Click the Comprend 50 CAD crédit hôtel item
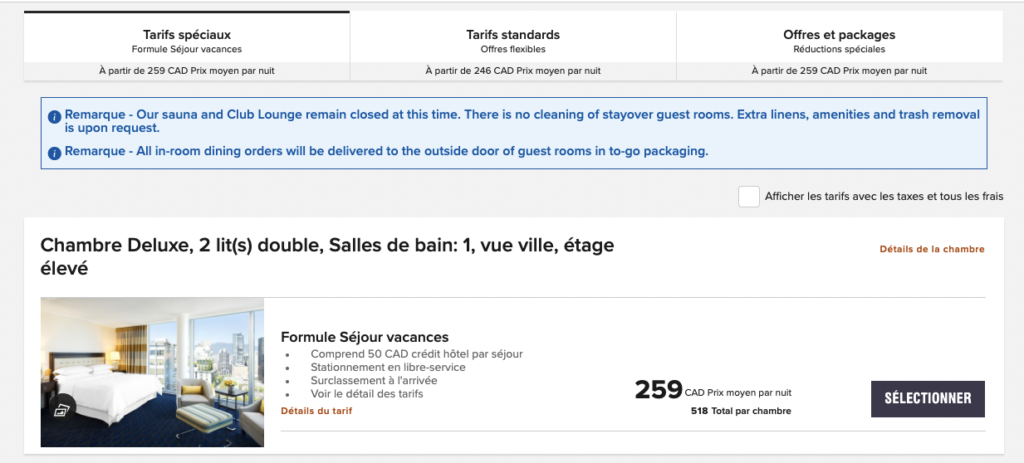This screenshot has width=1024, height=463. click(416, 354)
